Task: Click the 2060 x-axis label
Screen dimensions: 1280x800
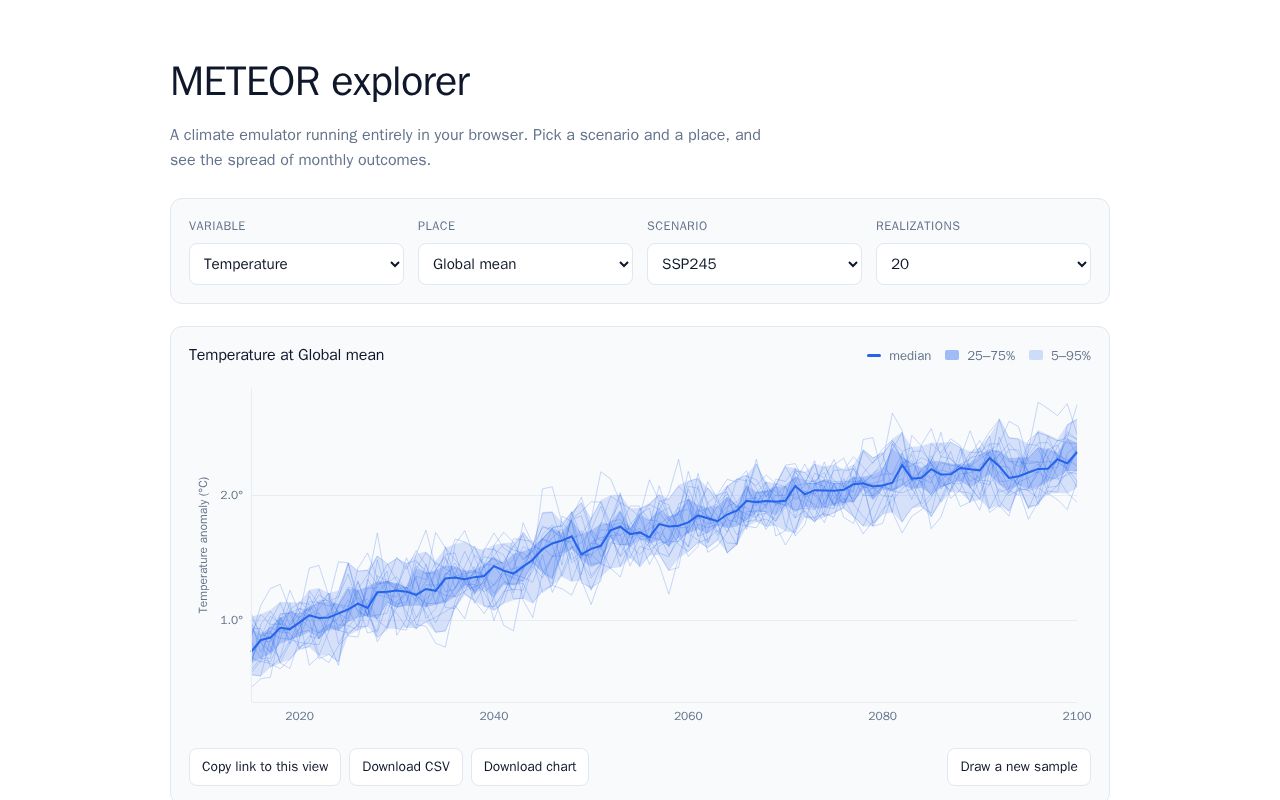Action: (688, 716)
